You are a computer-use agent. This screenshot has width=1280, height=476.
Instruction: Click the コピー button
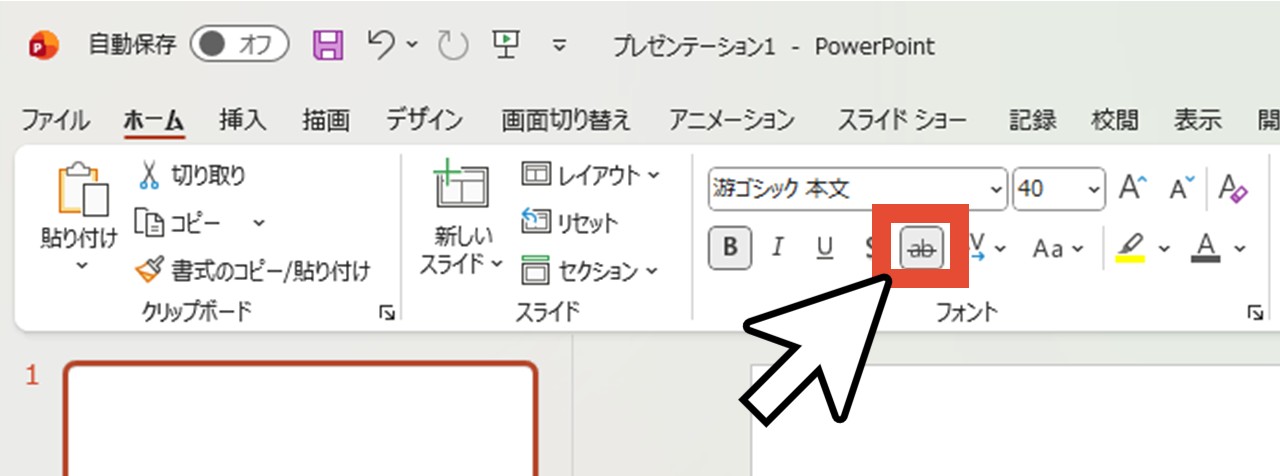click(178, 223)
